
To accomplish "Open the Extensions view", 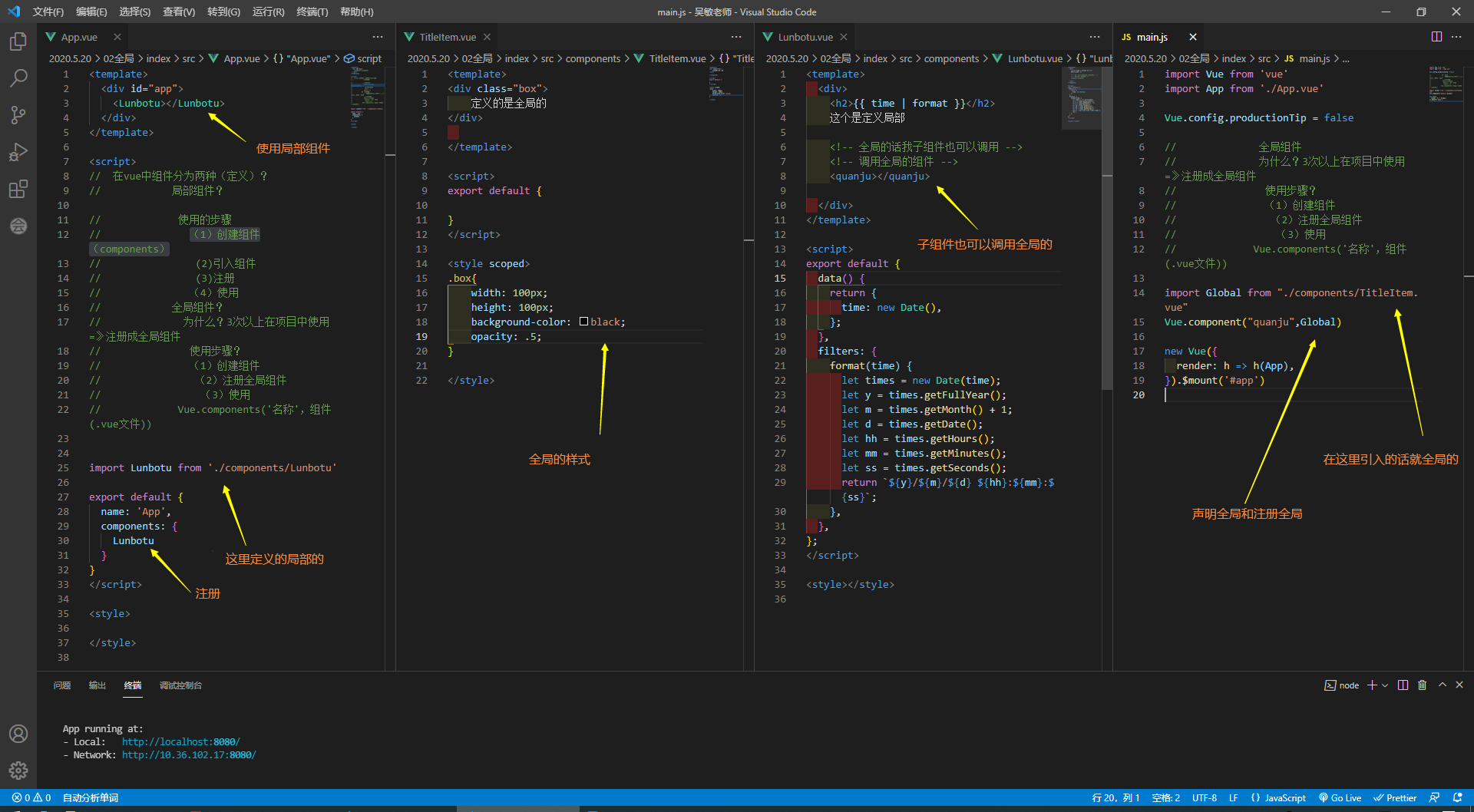I will coord(18,189).
